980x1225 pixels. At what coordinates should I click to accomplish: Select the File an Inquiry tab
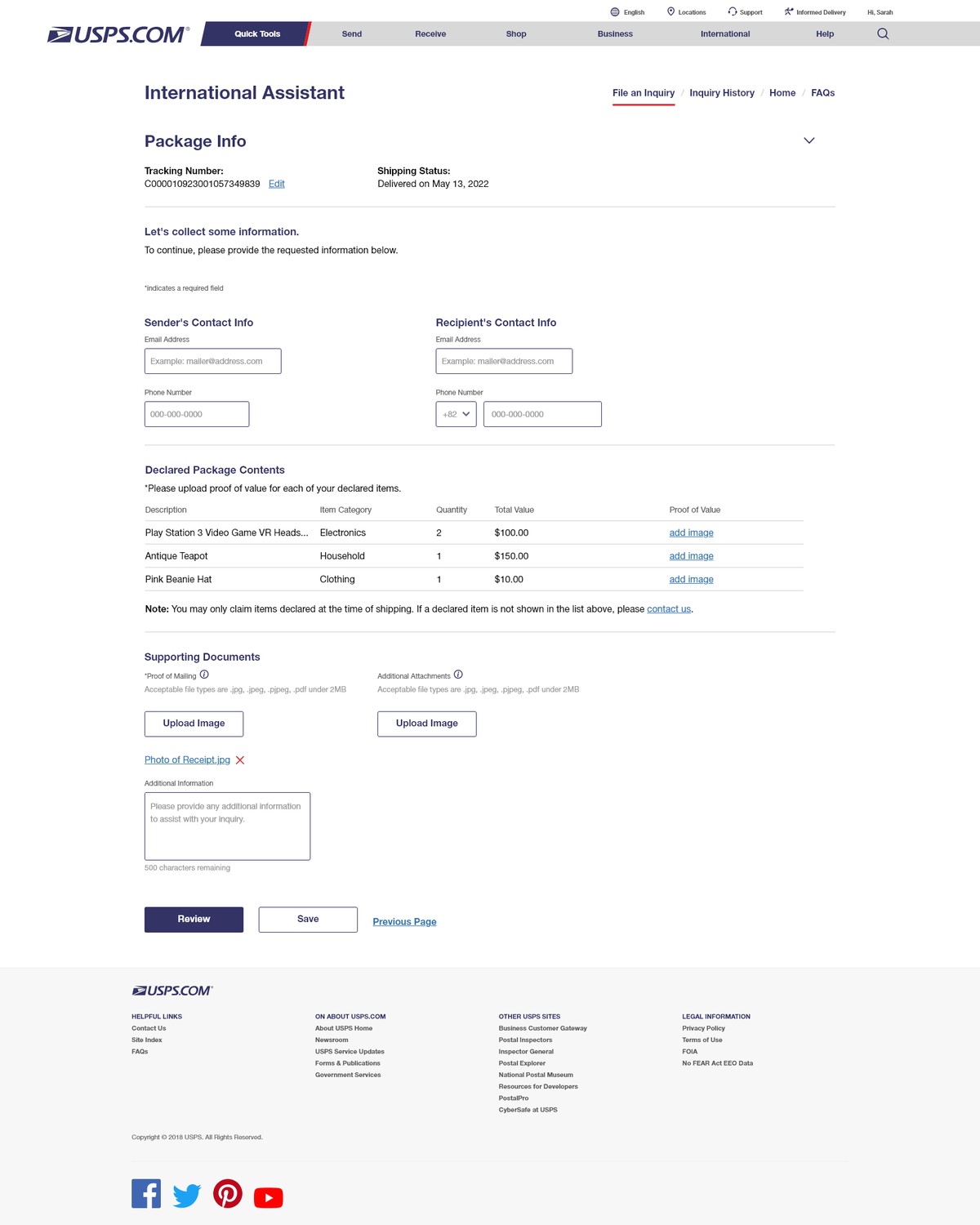[x=644, y=93]
